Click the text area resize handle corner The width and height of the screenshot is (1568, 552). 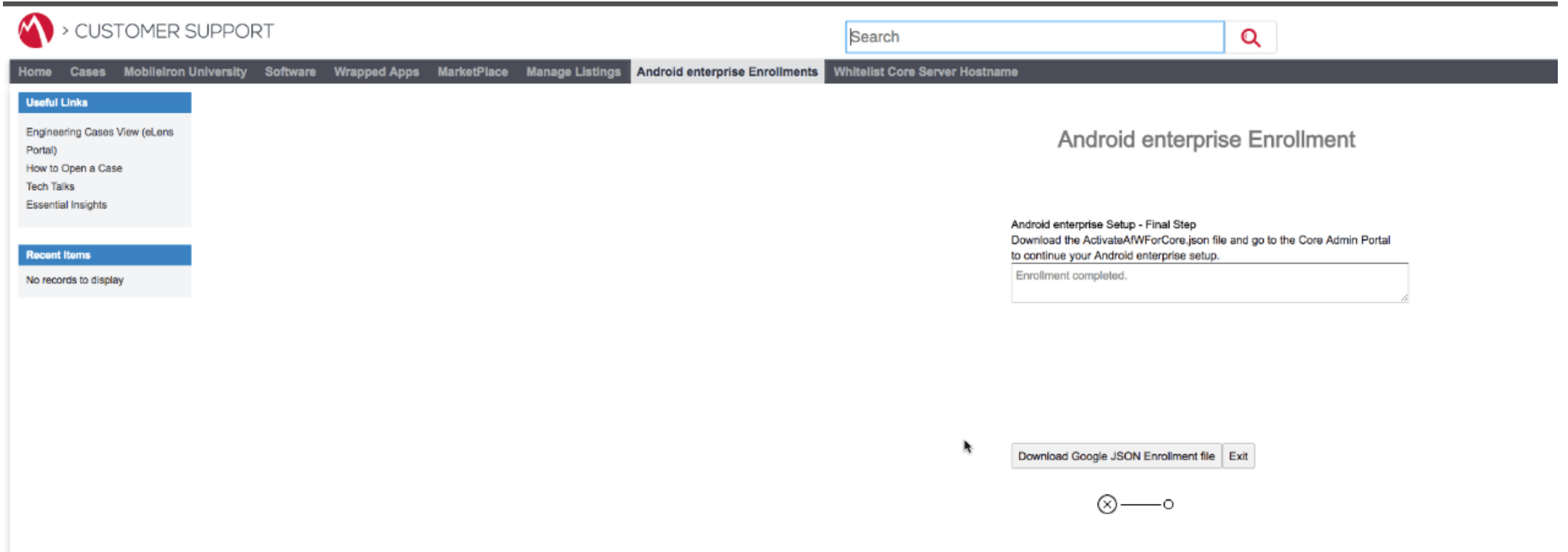[x=1404, y=298]
